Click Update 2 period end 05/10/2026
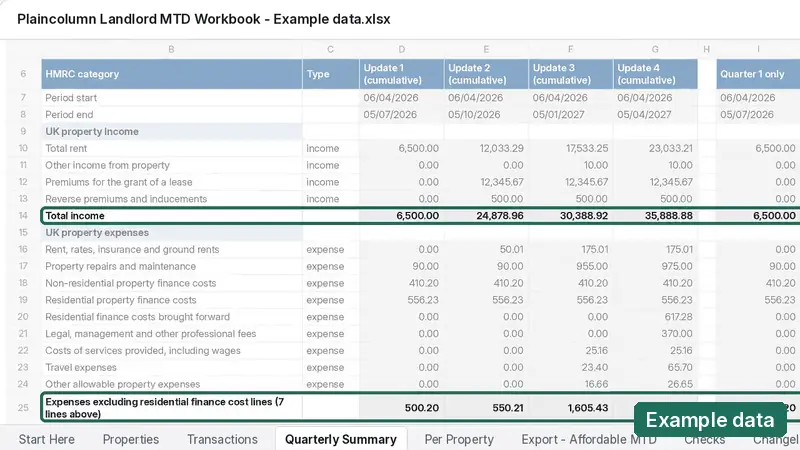 pos(486,114)
